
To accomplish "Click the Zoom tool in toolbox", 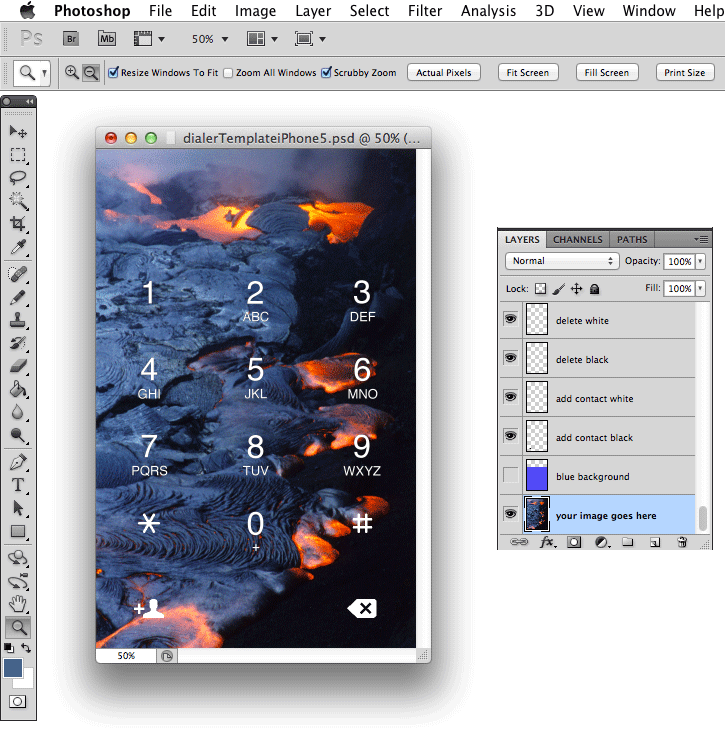I will tap(18, 627).
